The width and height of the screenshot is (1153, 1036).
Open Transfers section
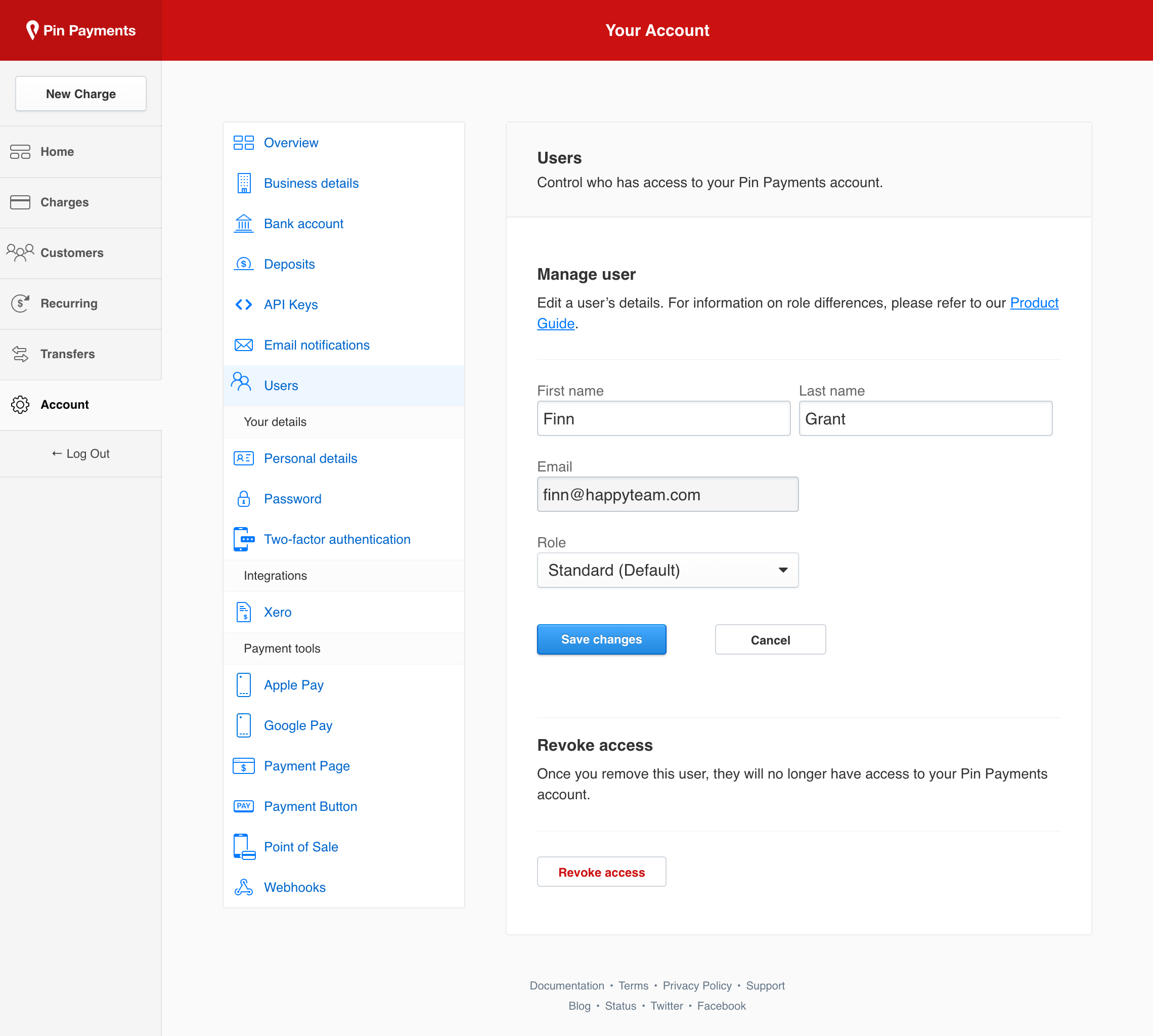pyautogui.click(x=80, y=354)
